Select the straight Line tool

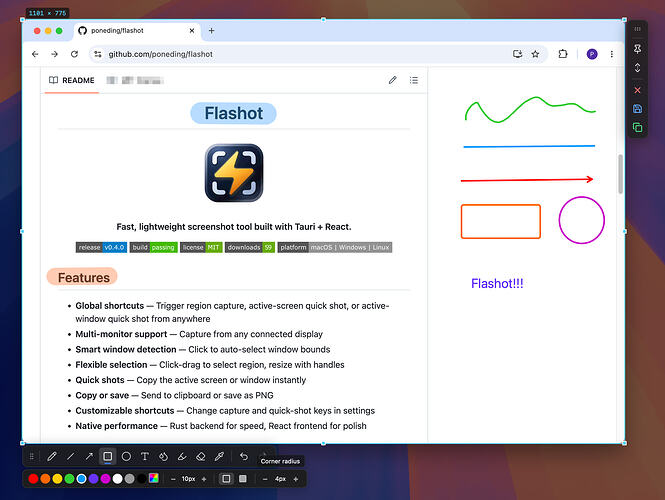pyautogui.click(x=70, y=456)
